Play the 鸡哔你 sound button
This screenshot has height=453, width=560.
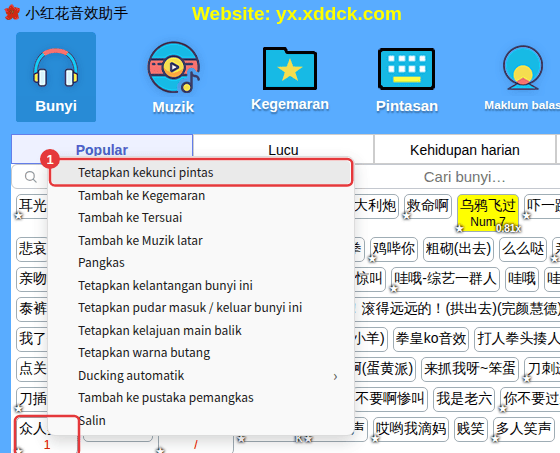(394, 249)
